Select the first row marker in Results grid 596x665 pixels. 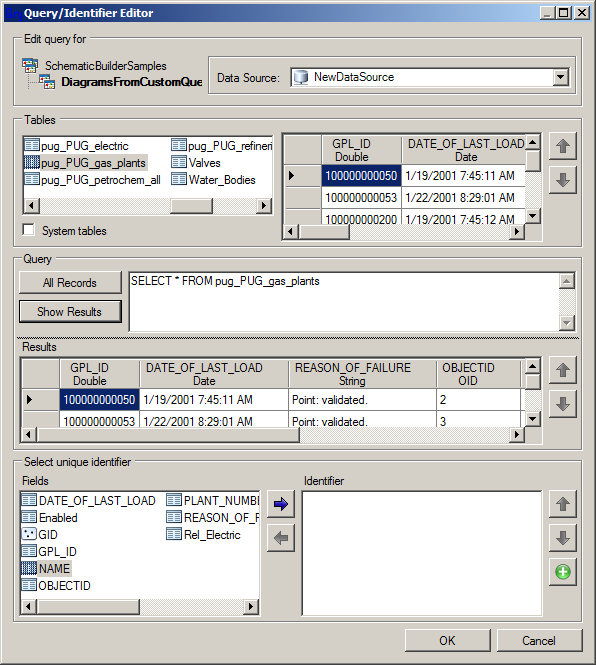point(40,400)
